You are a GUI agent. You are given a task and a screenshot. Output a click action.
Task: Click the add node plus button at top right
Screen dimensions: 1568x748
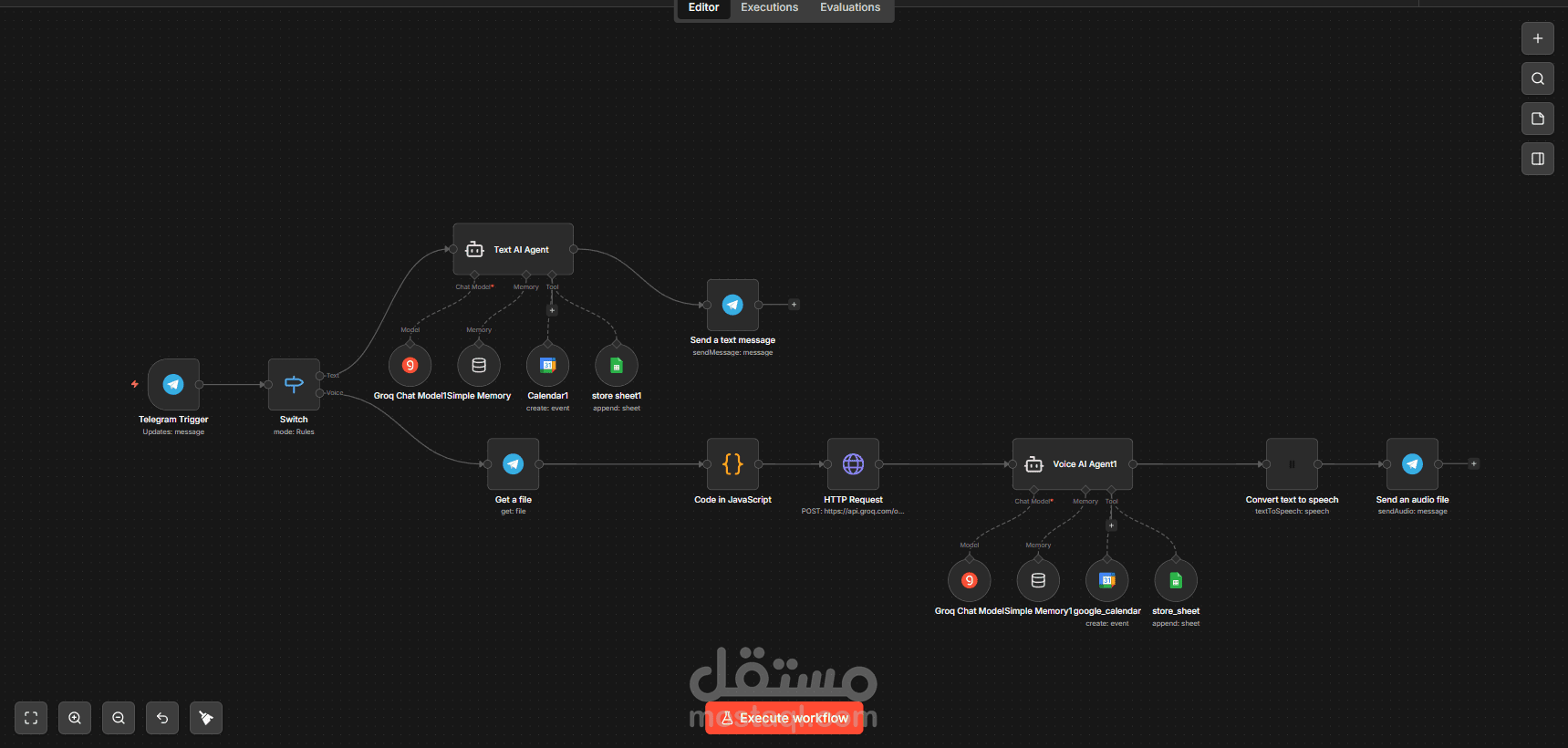[x=1538, y=38]
